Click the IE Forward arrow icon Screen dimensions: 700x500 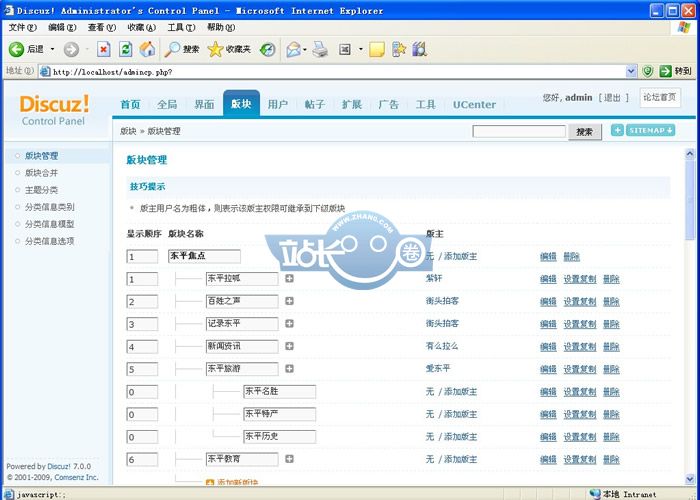71,49
